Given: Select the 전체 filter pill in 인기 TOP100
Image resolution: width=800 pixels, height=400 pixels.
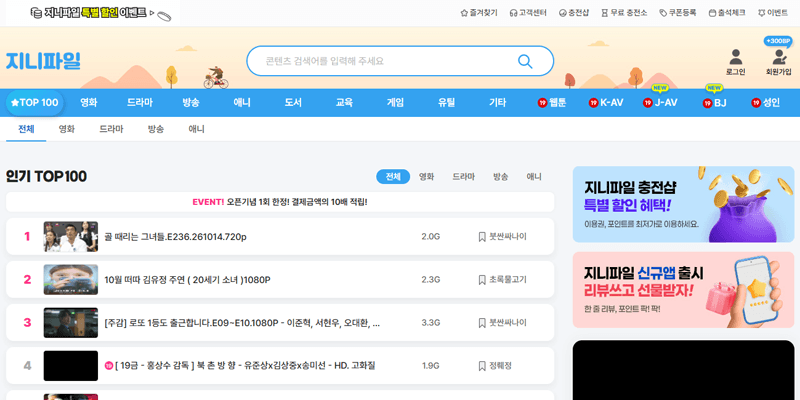Looking at the screenshot, I should click(393, 177).
